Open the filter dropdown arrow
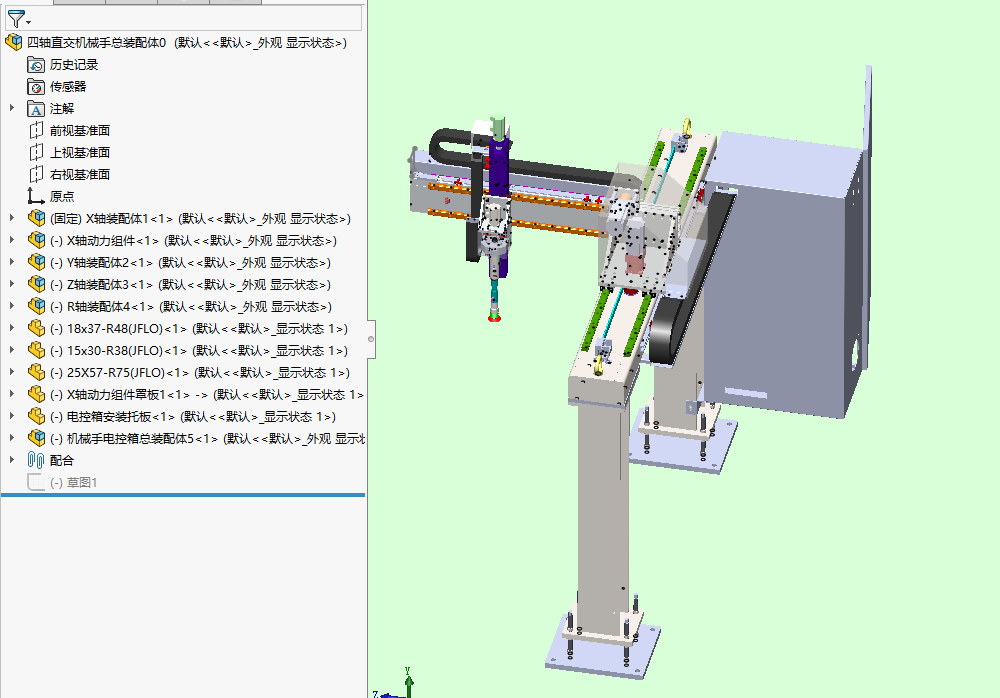Image resolution: width=1000 pixels, height=698 pixels. pyautogui.click(x=29, y=23)
